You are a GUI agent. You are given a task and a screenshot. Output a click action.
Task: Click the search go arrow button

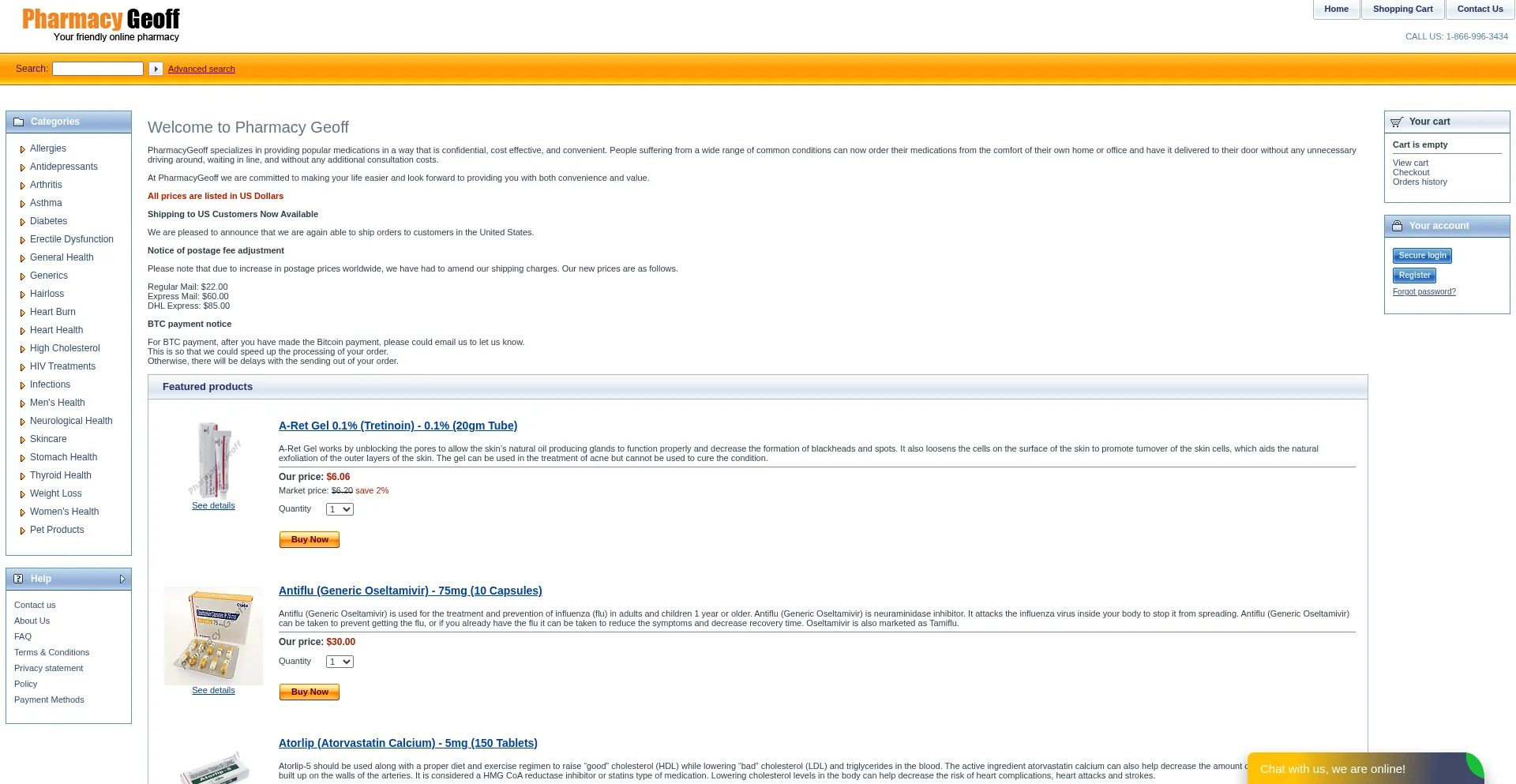[156, 69]
